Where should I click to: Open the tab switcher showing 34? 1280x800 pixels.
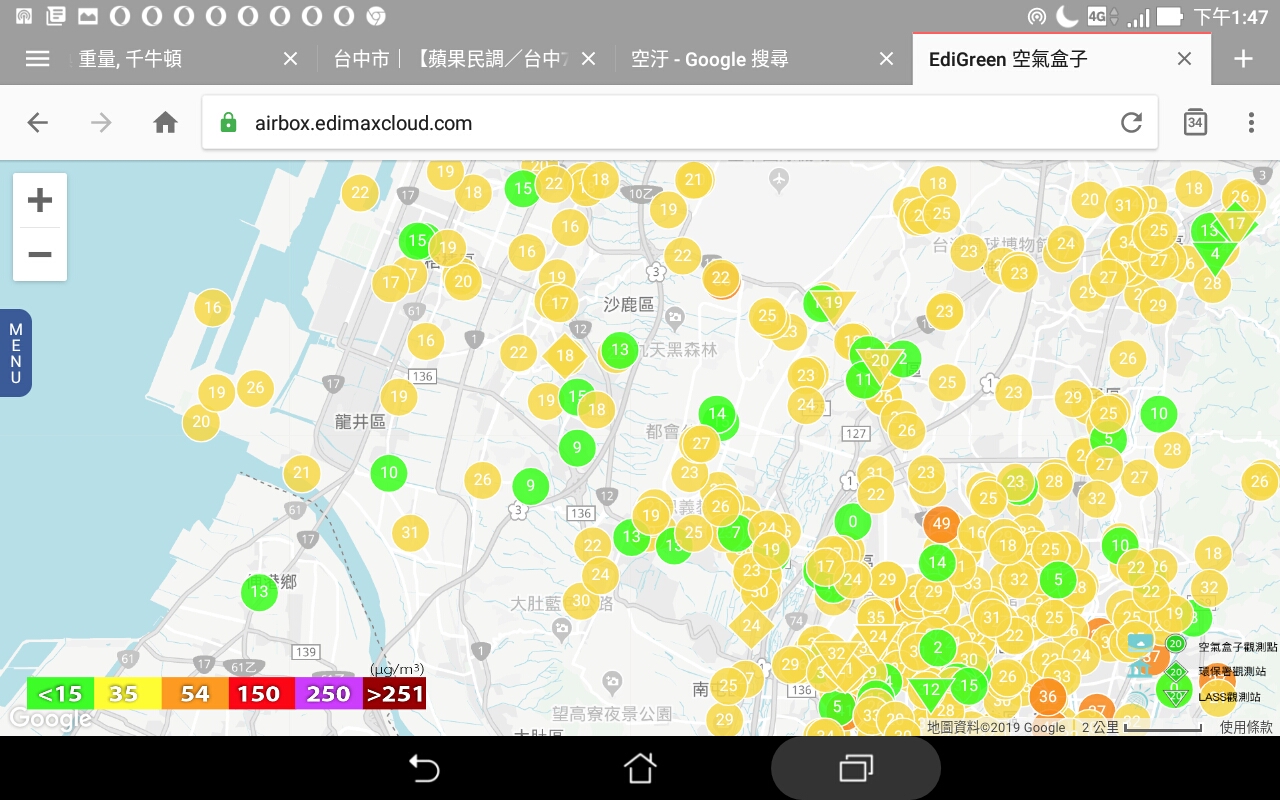[1195, 122]
